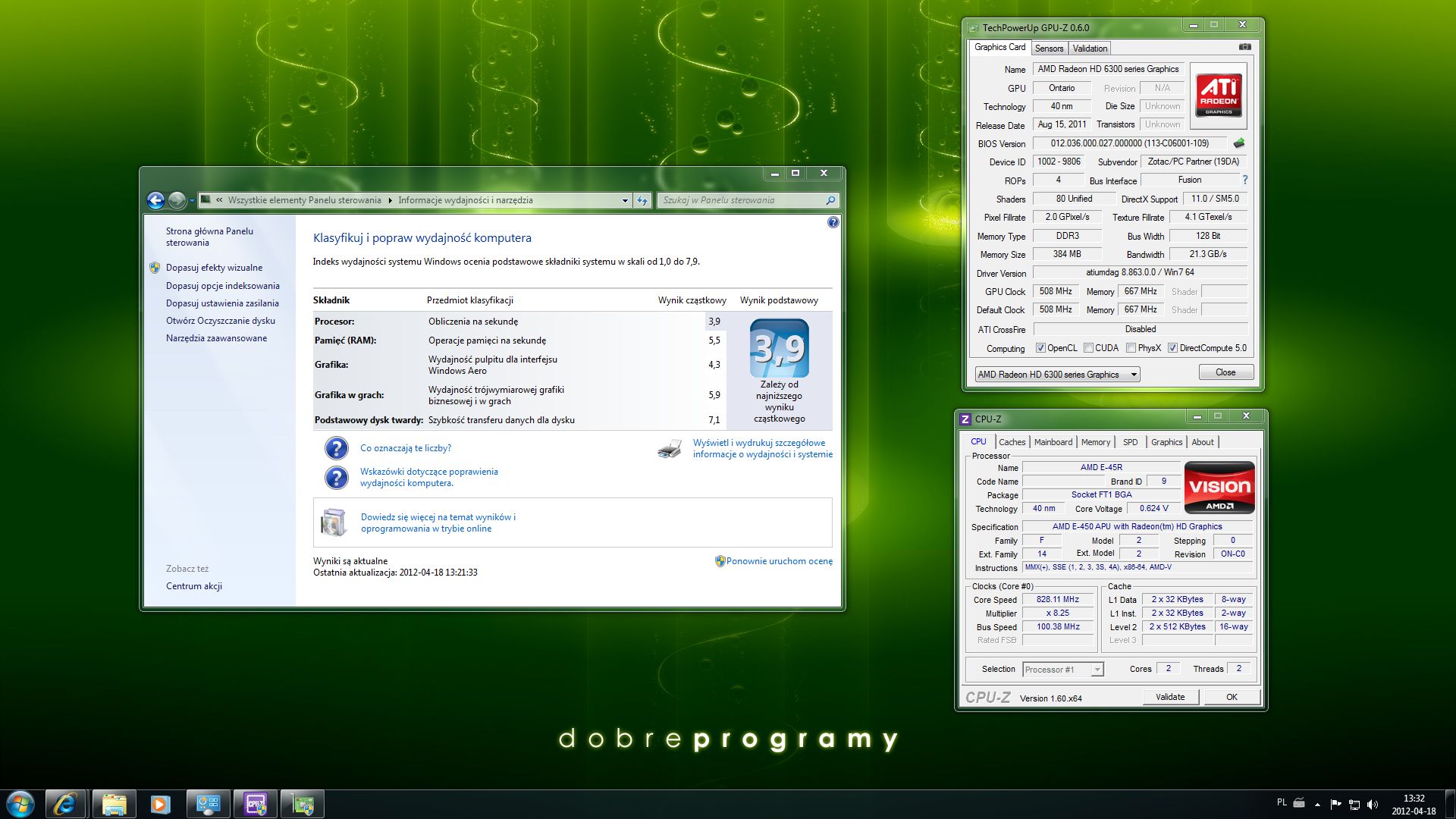Click the GPU-Z taskbar icon
1456x819 pixels.
[303, 804]
